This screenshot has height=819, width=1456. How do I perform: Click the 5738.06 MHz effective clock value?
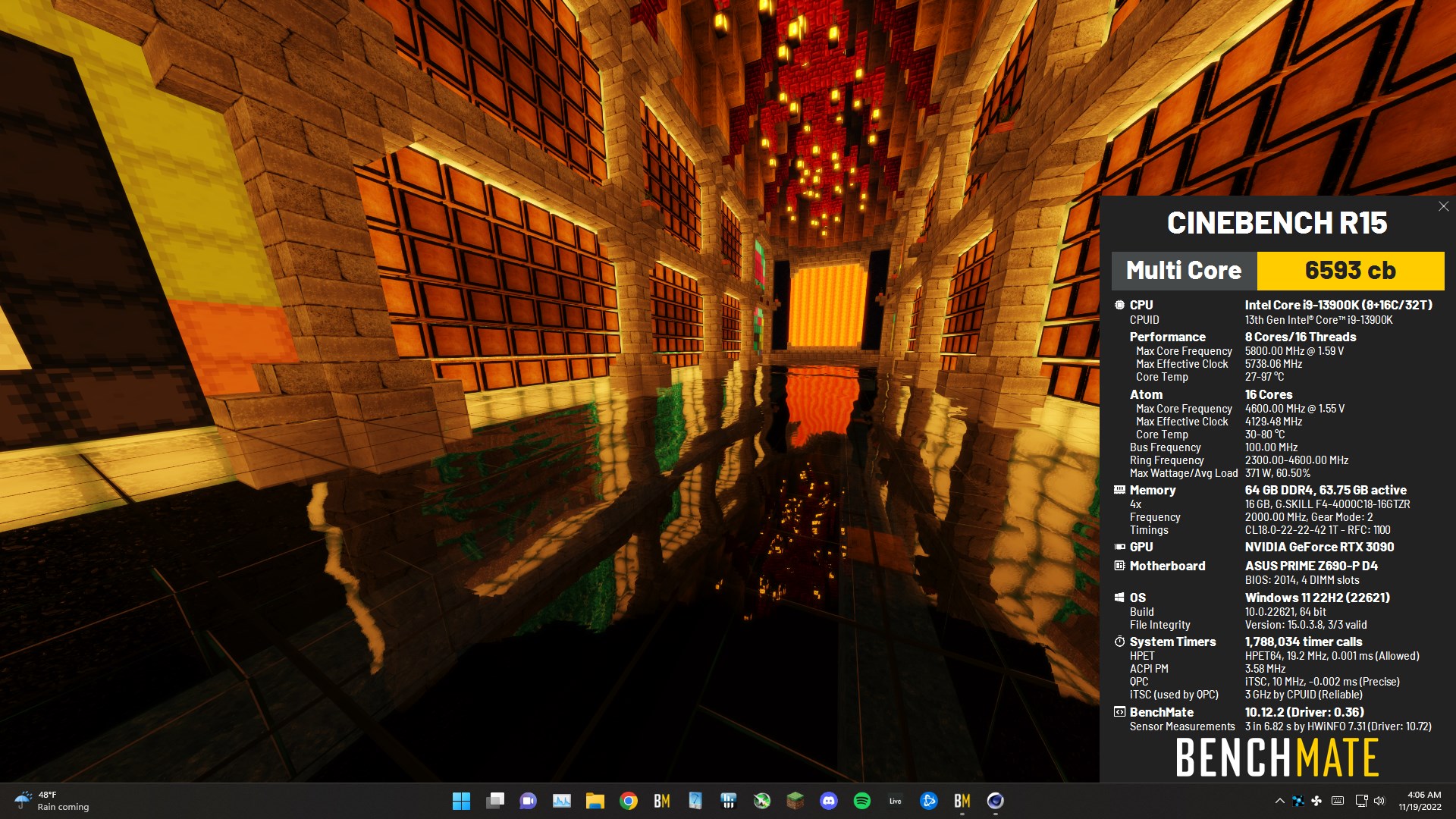pyautogui.click(x=1273, y=364)
